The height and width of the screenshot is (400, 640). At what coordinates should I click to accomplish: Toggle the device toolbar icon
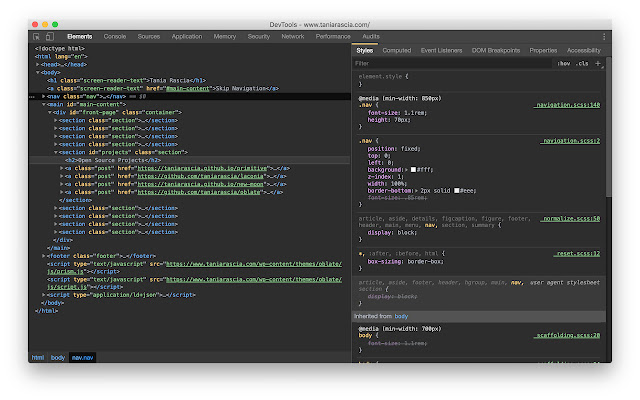[49, 36]
